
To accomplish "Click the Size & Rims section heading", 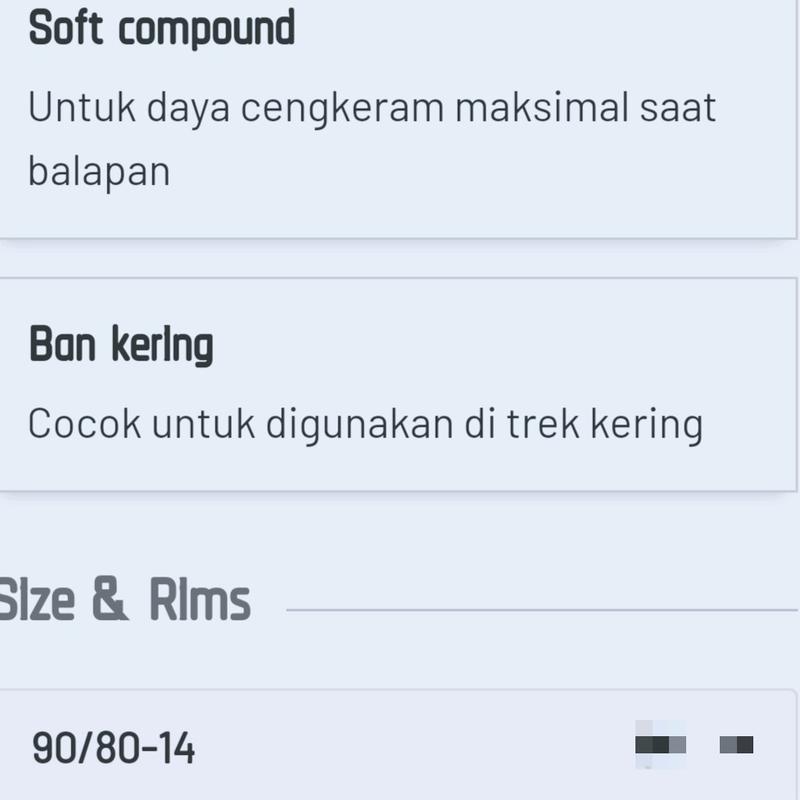I will click(x=125, y=602).
